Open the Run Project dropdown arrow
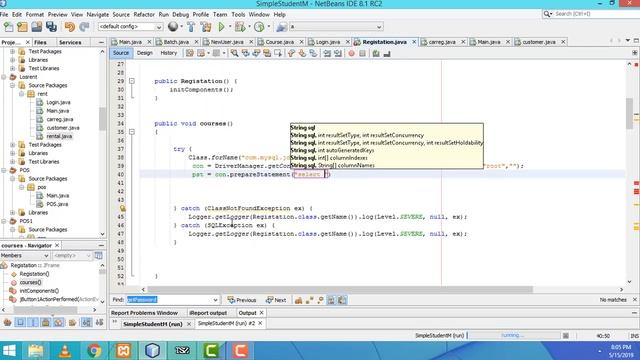Screen dimensions: 640x360 230,27
